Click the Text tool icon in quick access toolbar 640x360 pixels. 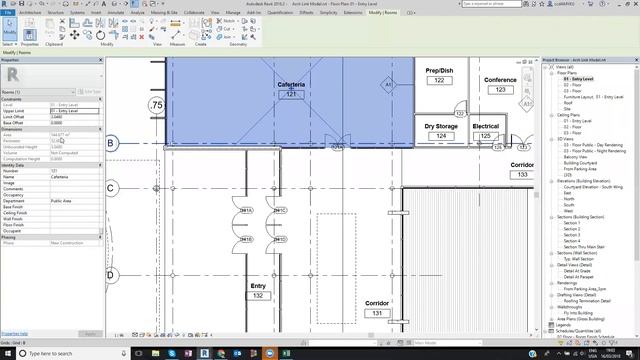click(104, 4)
